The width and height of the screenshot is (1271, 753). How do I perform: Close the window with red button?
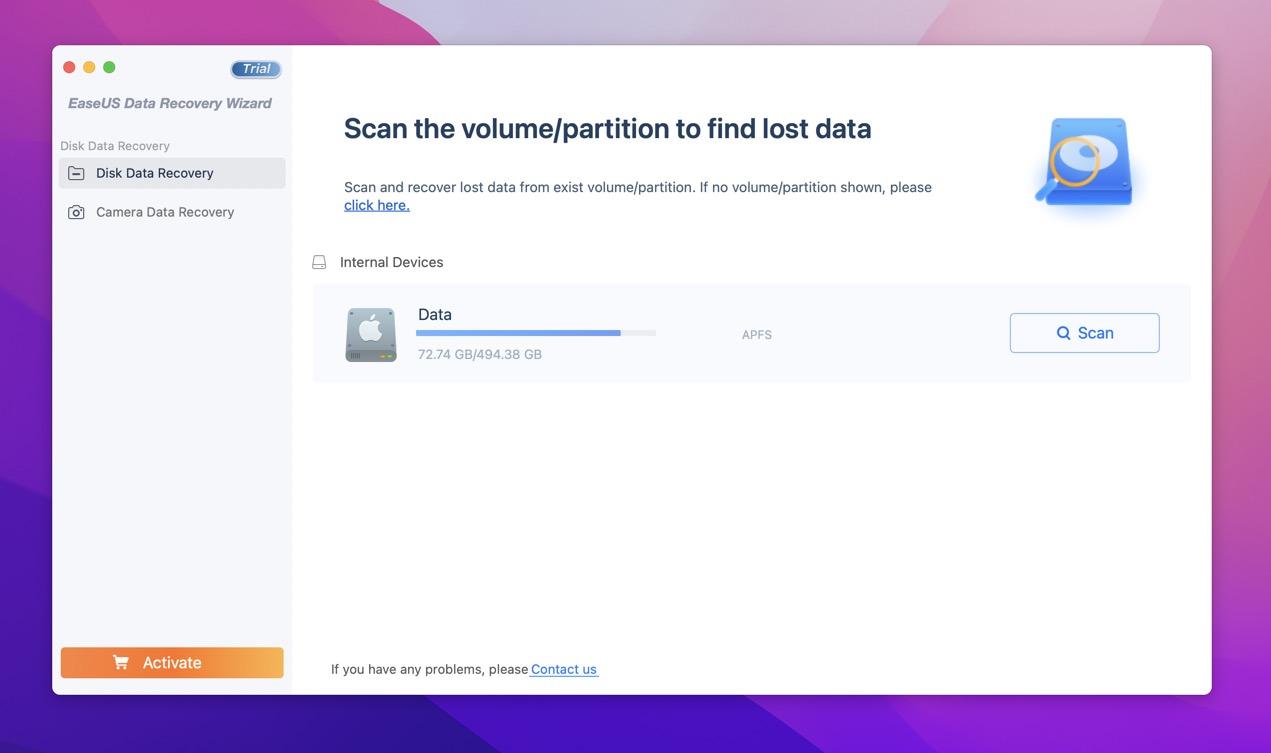[69, 67]
